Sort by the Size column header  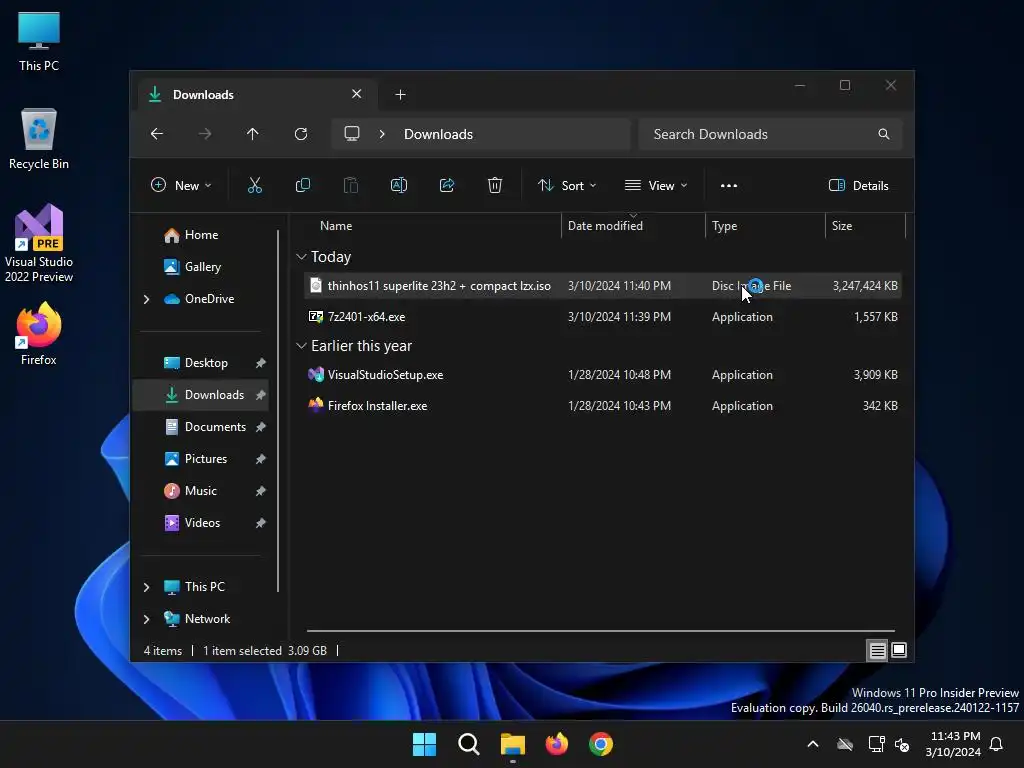pos(865,226)
